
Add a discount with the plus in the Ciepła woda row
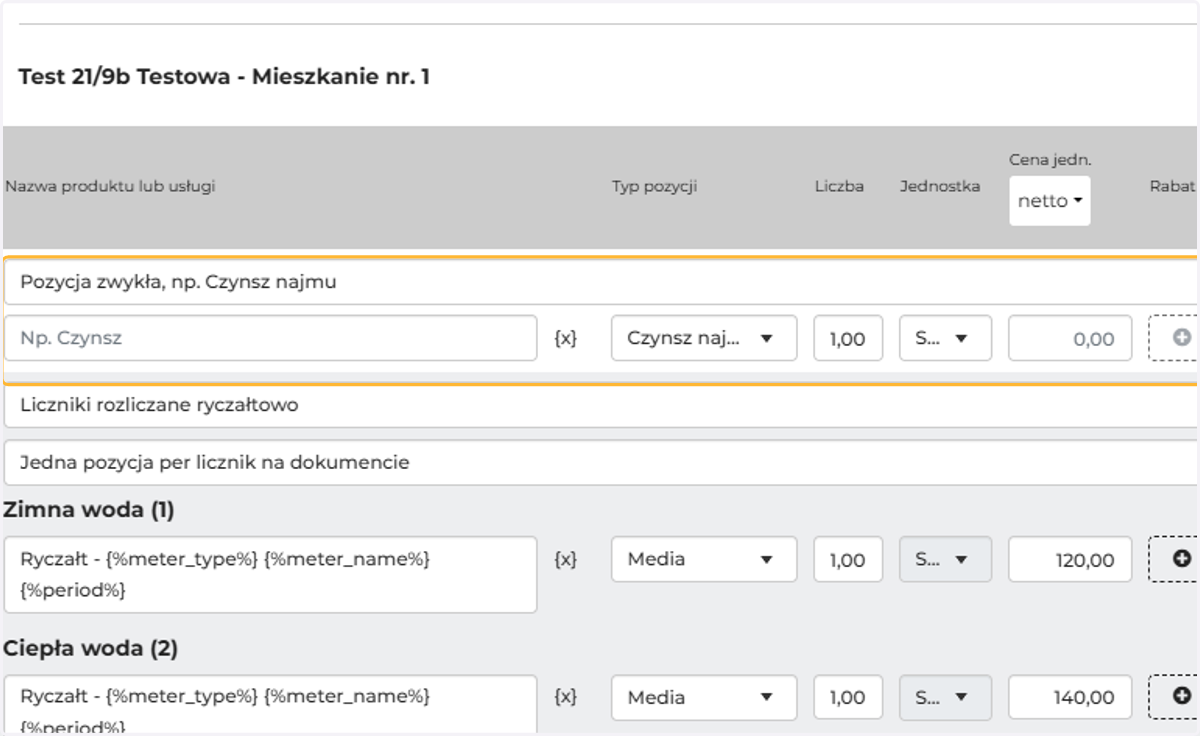(1174, 697)
